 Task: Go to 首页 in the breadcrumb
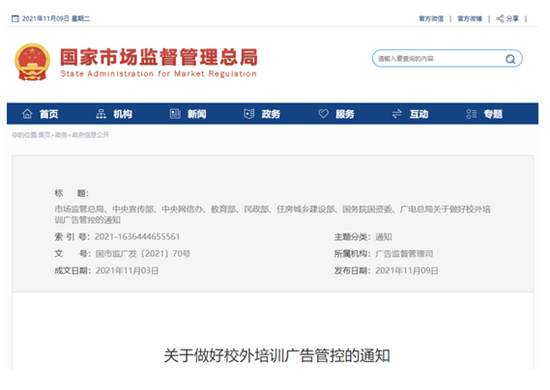point(44,135)
